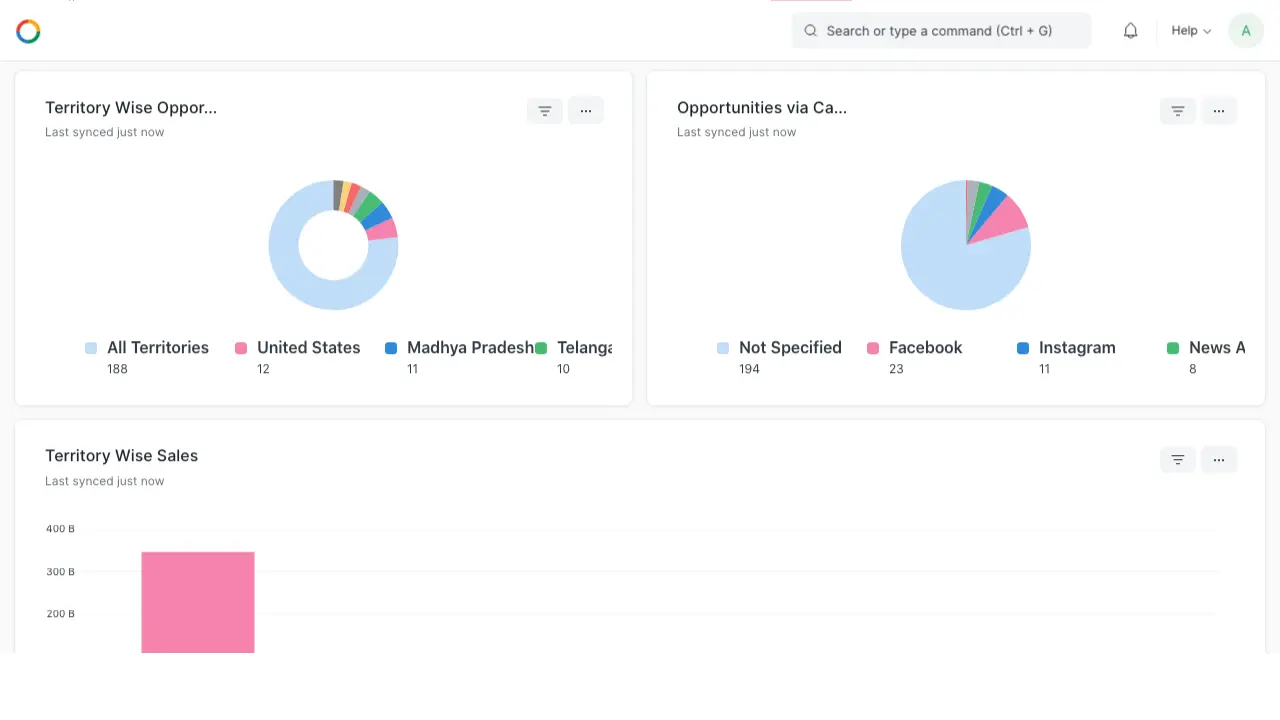This screenshot has width=1280, height=720.
Task: Click the pink bar in Territory Wise Sales
Action: 198,600
